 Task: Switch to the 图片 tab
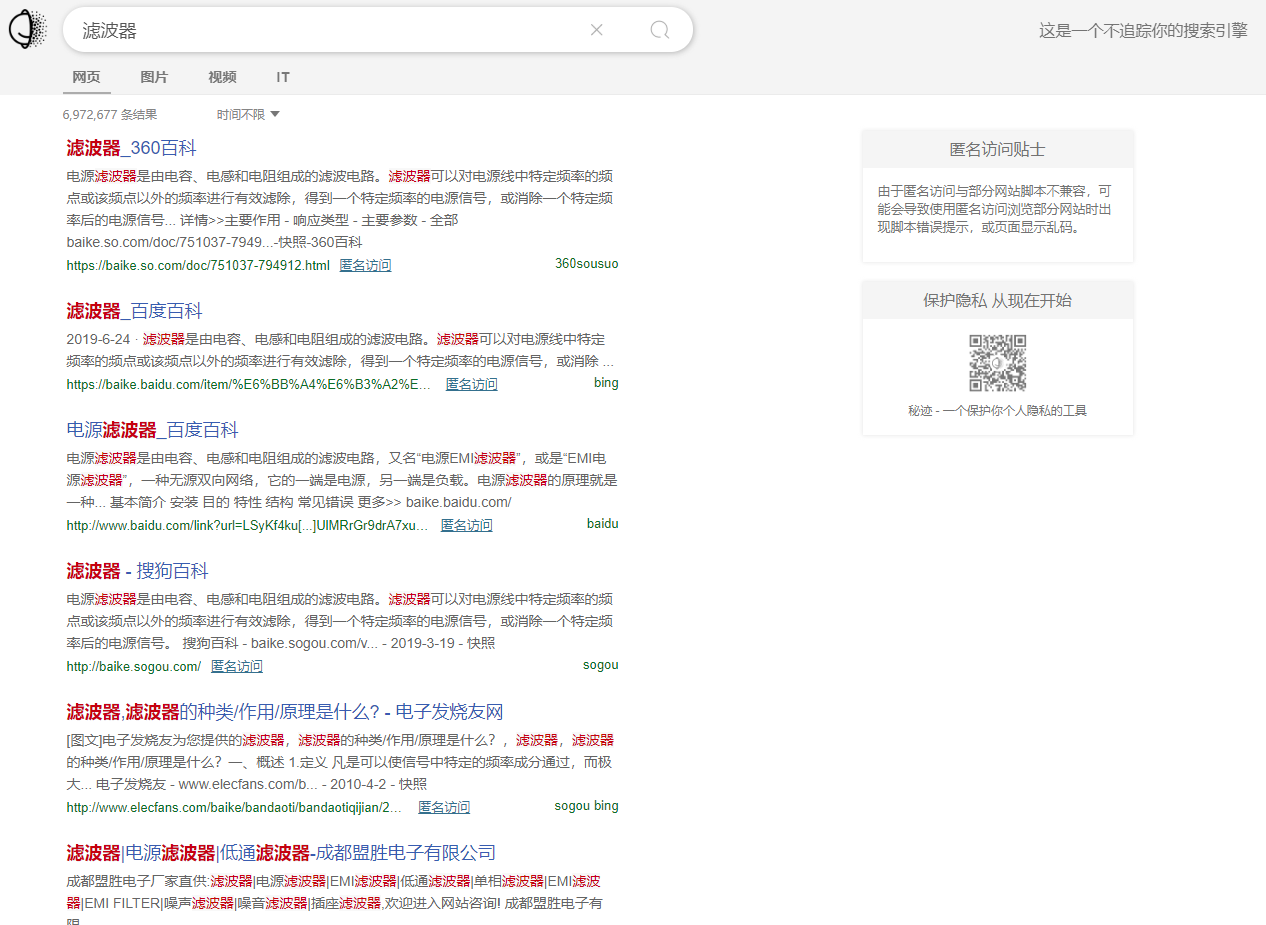[154, 77]
